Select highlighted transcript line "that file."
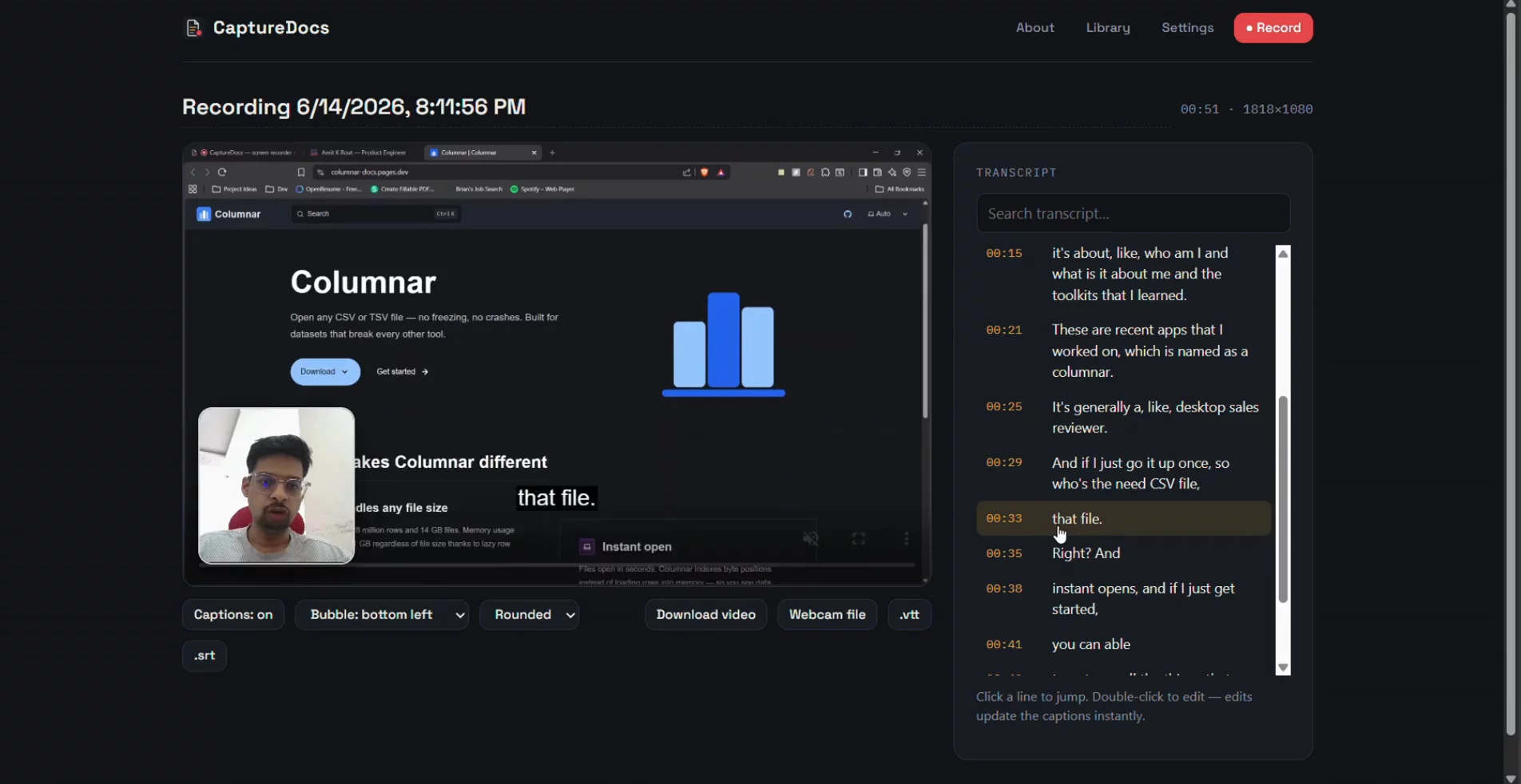The height and width of the screenshot is (784, 1521). [x=1123, y=518]
